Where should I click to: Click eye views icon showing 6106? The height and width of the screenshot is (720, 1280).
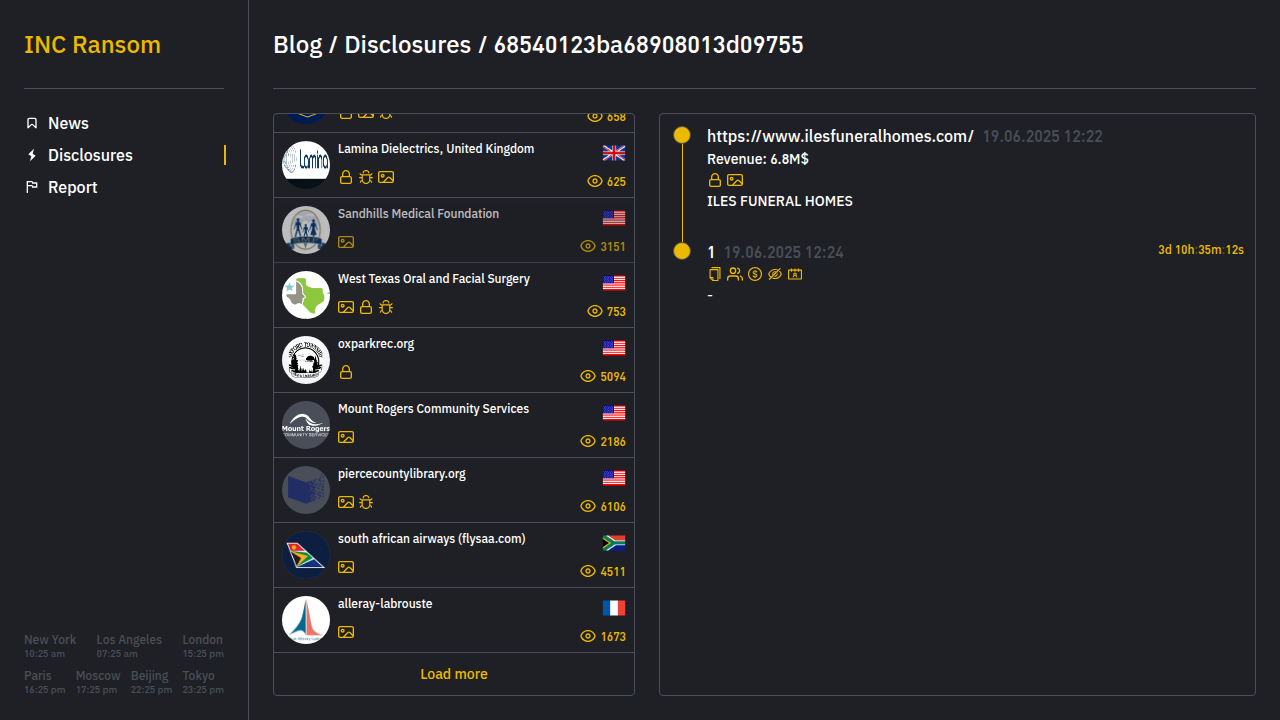coord(588,507)
